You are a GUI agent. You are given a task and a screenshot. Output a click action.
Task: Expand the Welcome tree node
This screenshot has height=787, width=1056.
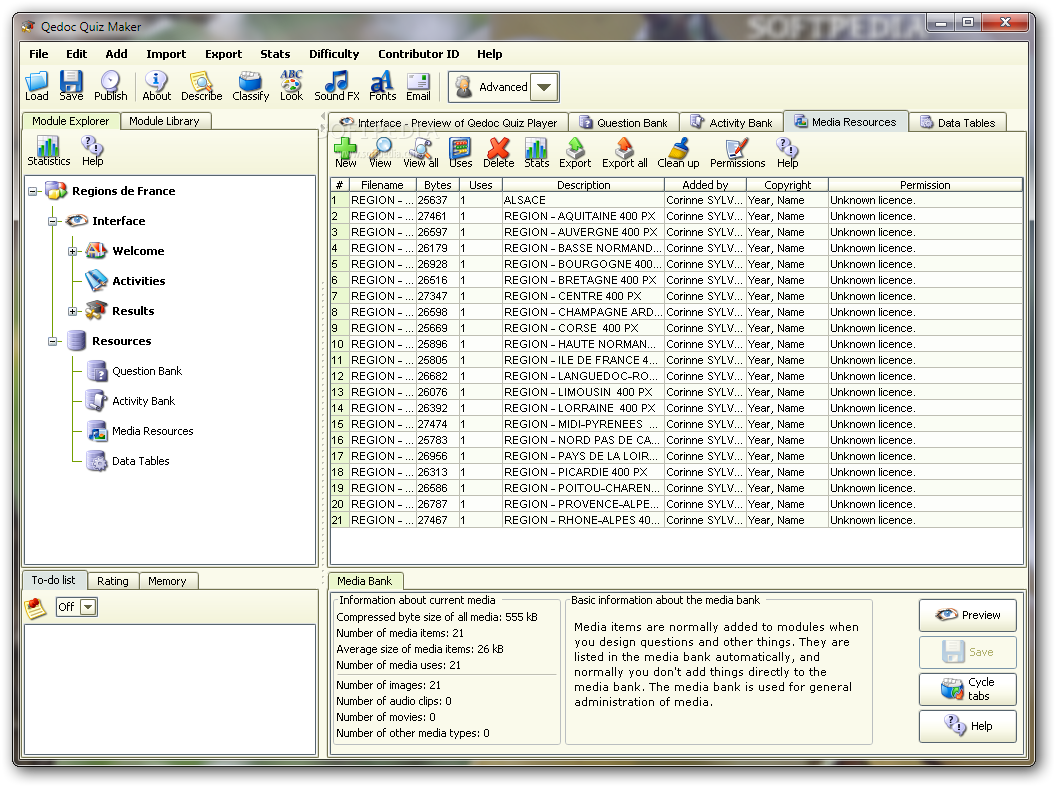[73, 251]
